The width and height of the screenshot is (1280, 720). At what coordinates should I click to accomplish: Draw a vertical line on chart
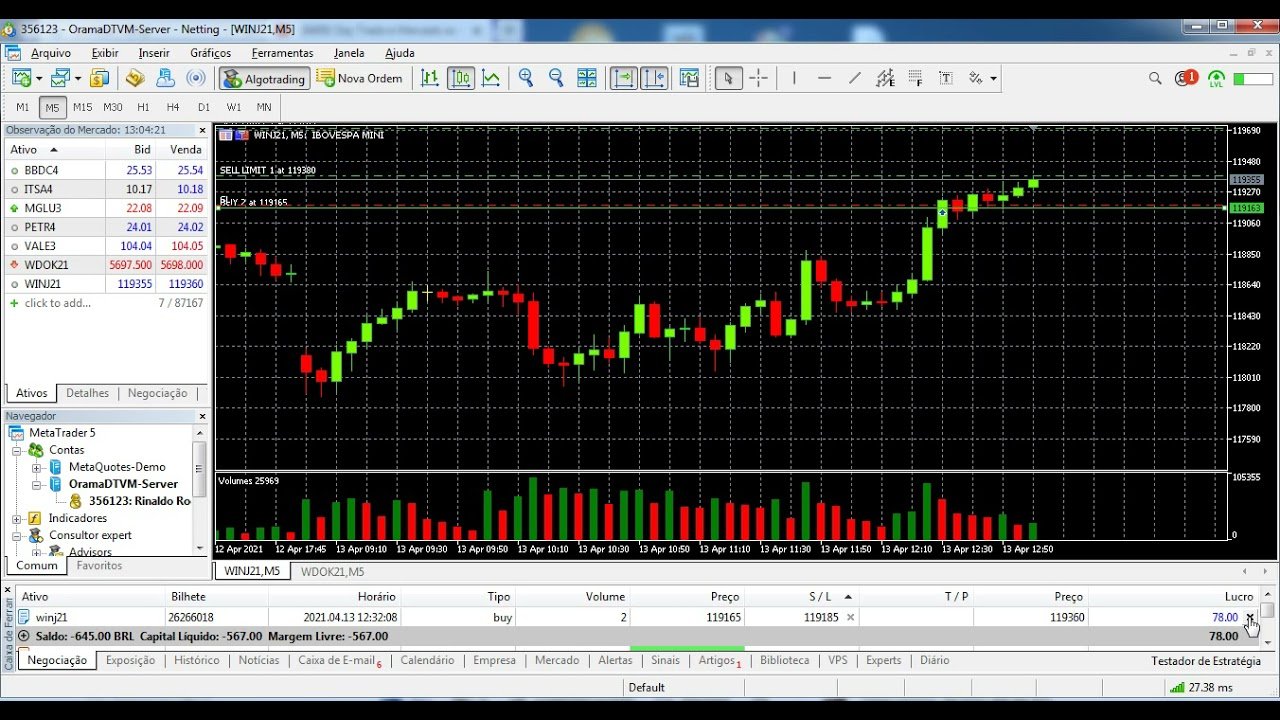(794, 78)
